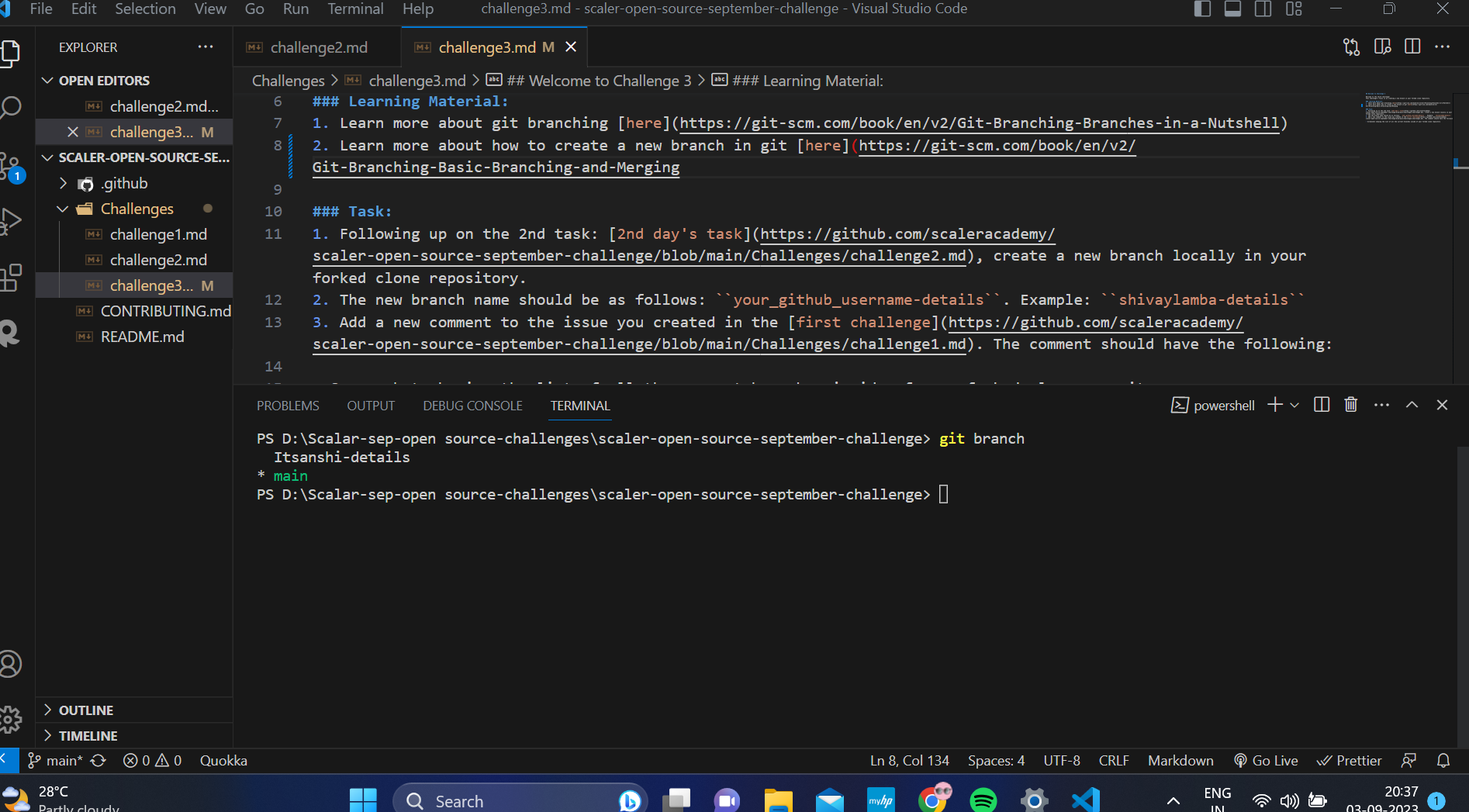Open the Search view in the activity bar
This screenshot has height=812, width=1469.
pyautogui.click(x=12, y=106)
